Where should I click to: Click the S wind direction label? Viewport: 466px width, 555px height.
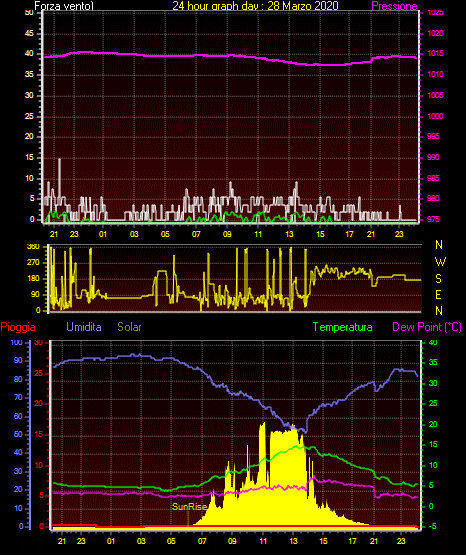click(439, 279)
